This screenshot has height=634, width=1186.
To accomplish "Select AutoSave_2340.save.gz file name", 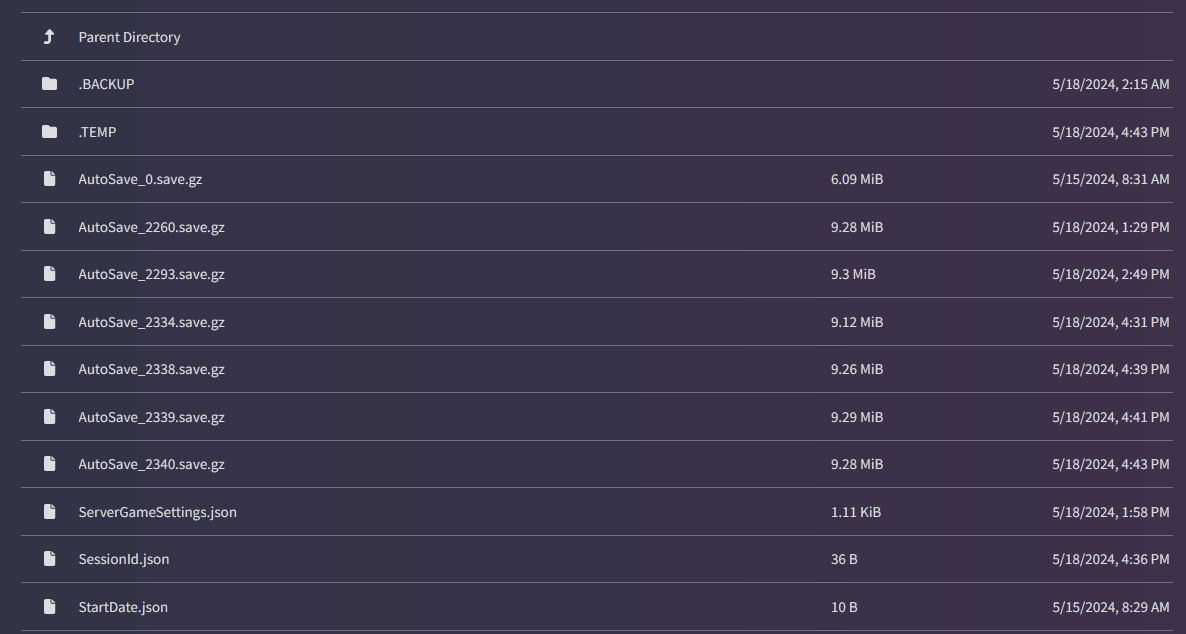I will coord(151,464).
